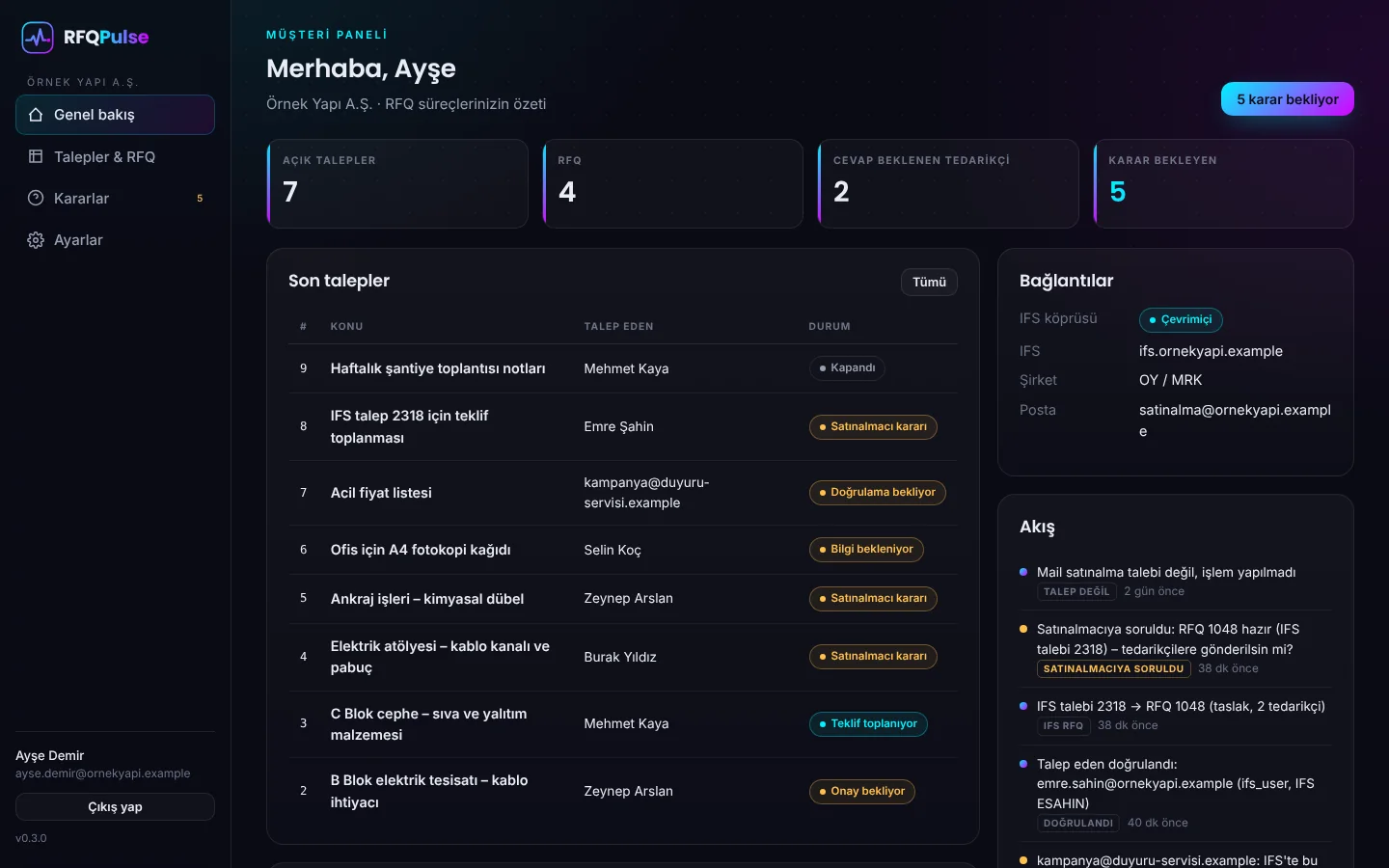Click the 'Teklif toplanıyor' status badge
This screenshot has width=1389, height=868.
point(868,724)
